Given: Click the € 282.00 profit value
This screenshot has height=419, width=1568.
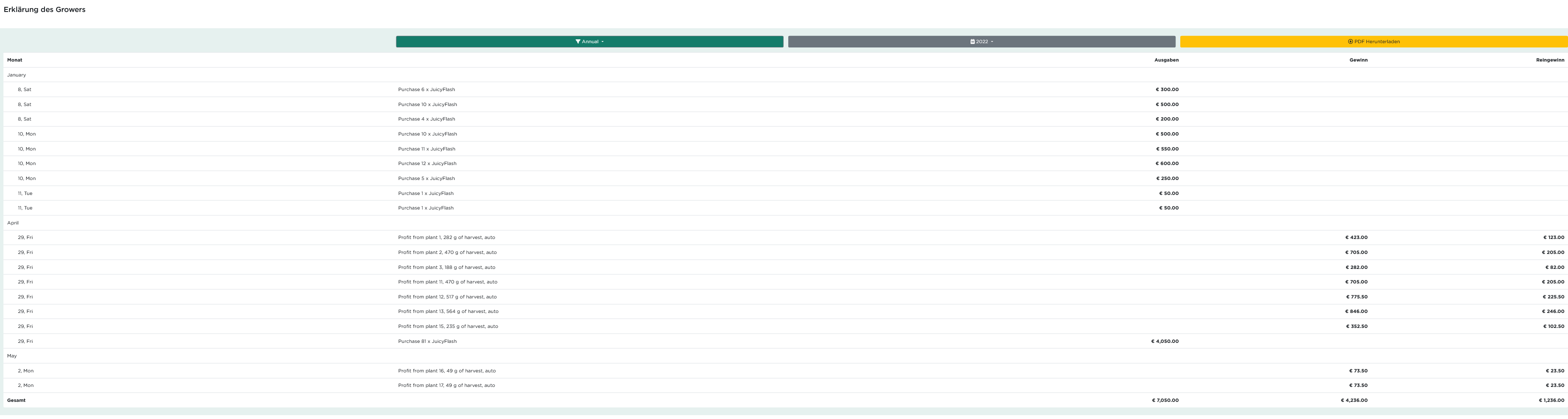Looking at the screenshot, I should (1356, 268).
